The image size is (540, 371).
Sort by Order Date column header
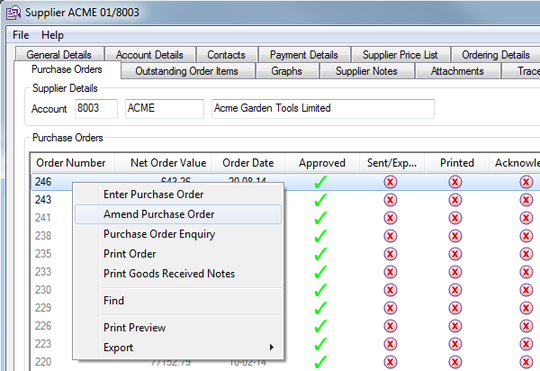(248, 163)
